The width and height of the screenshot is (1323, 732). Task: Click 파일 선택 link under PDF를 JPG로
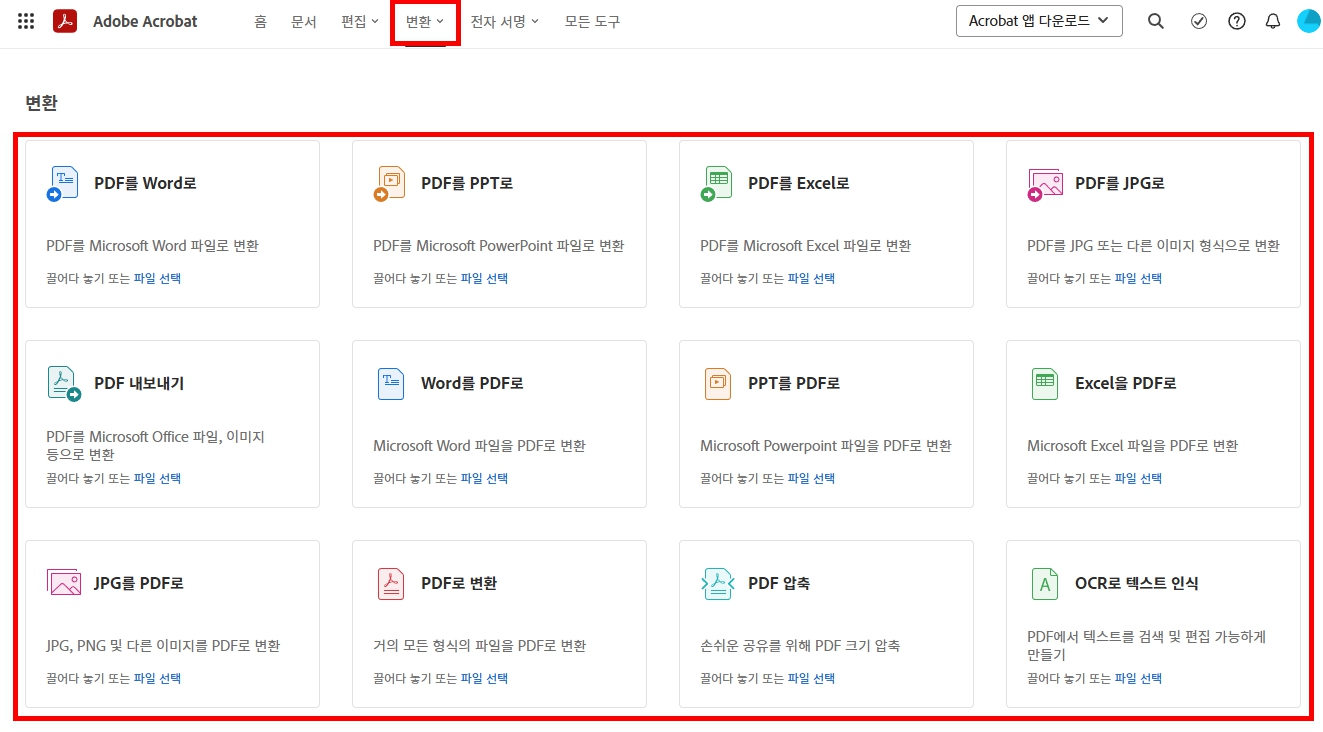[x=1139, y=278]
